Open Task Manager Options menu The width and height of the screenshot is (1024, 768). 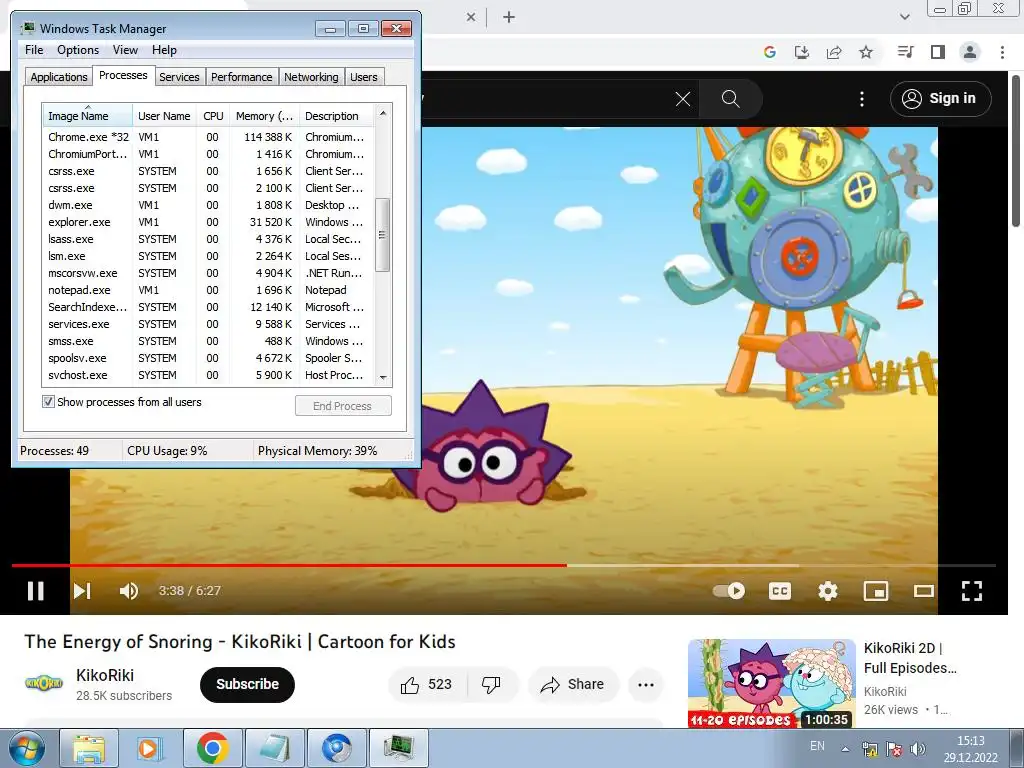(x=78, y=50)
